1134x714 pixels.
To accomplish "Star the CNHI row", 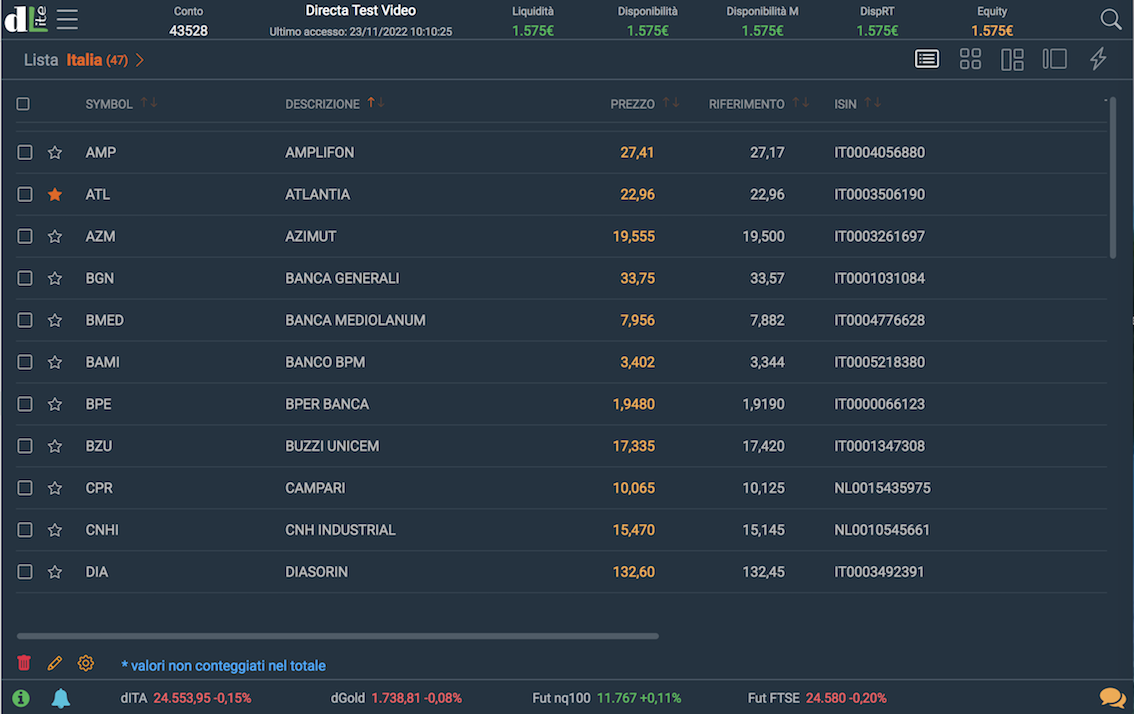I will pos(55,530).
